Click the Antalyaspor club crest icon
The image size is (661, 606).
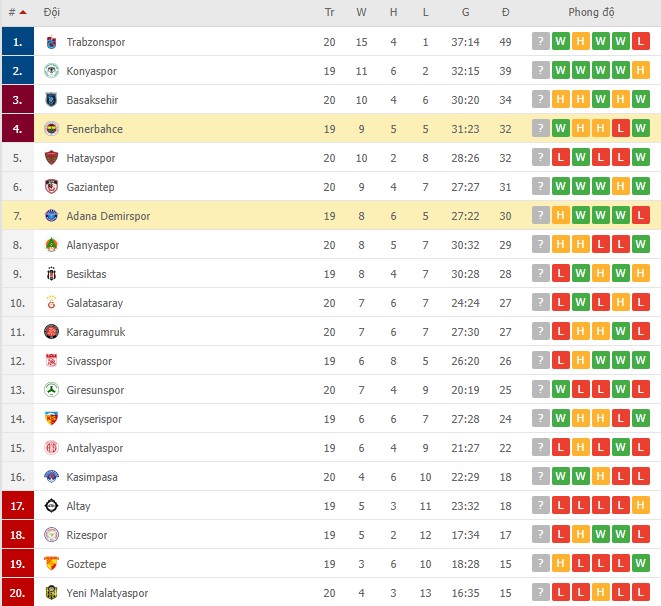pyautogui.click(x=52, y=448)
